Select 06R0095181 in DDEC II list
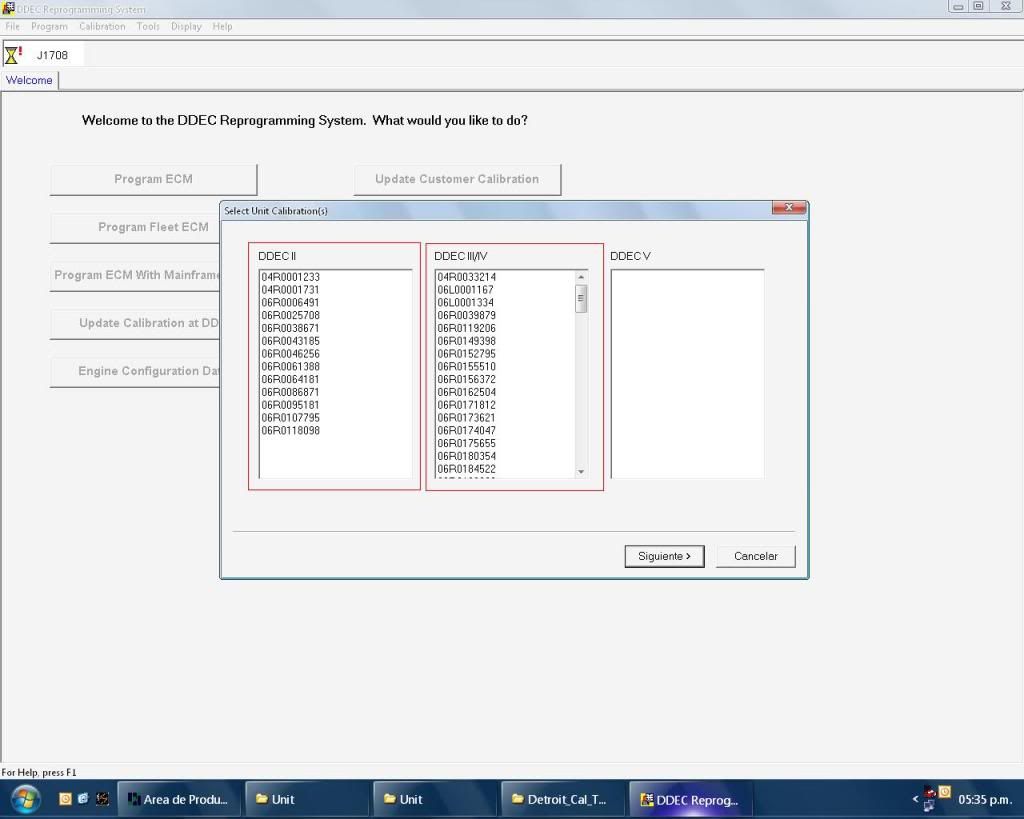 (x=291, y=405)
